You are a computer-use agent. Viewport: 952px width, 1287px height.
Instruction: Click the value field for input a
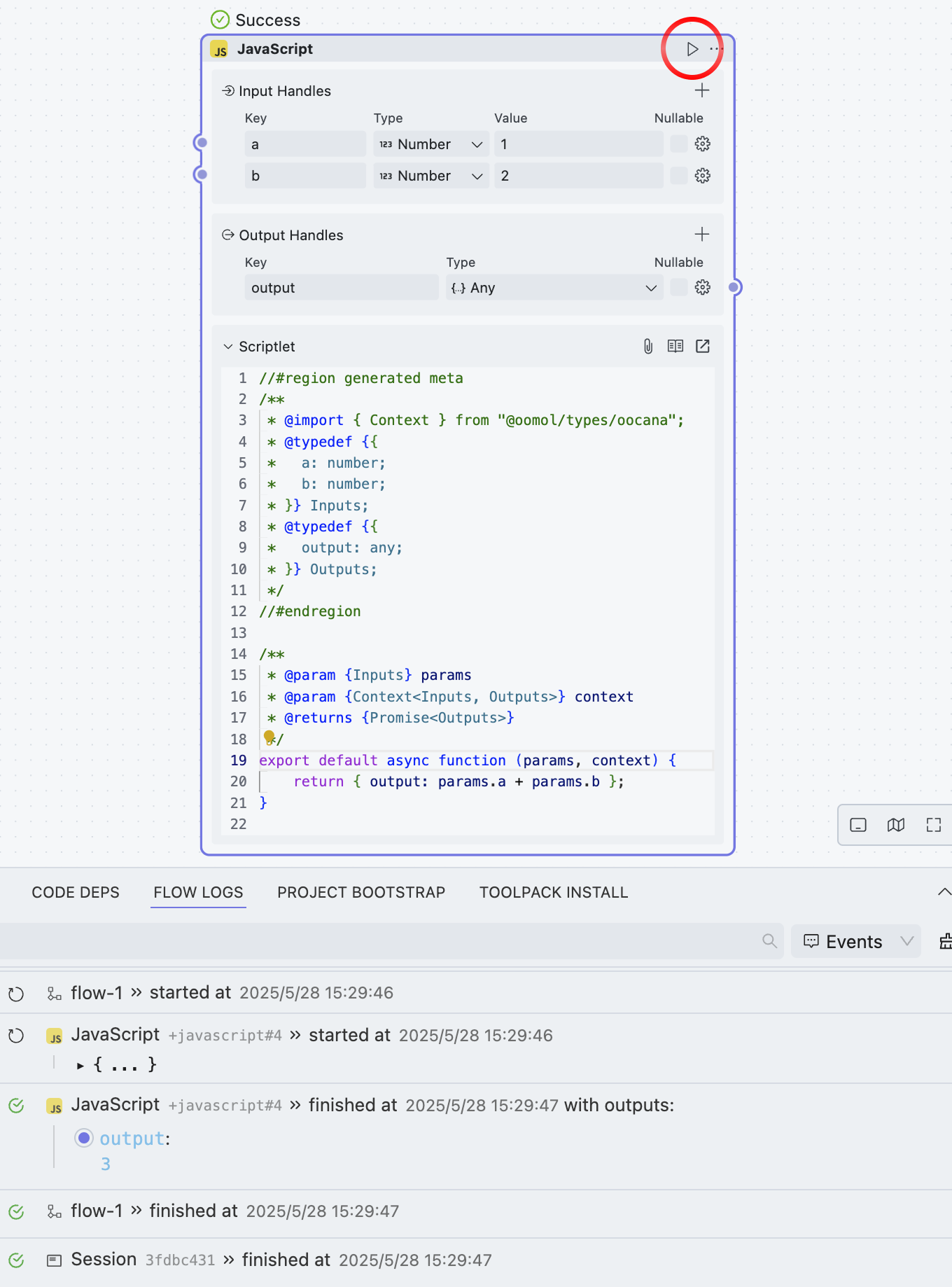pyautogui.click(x=577, y=144)
